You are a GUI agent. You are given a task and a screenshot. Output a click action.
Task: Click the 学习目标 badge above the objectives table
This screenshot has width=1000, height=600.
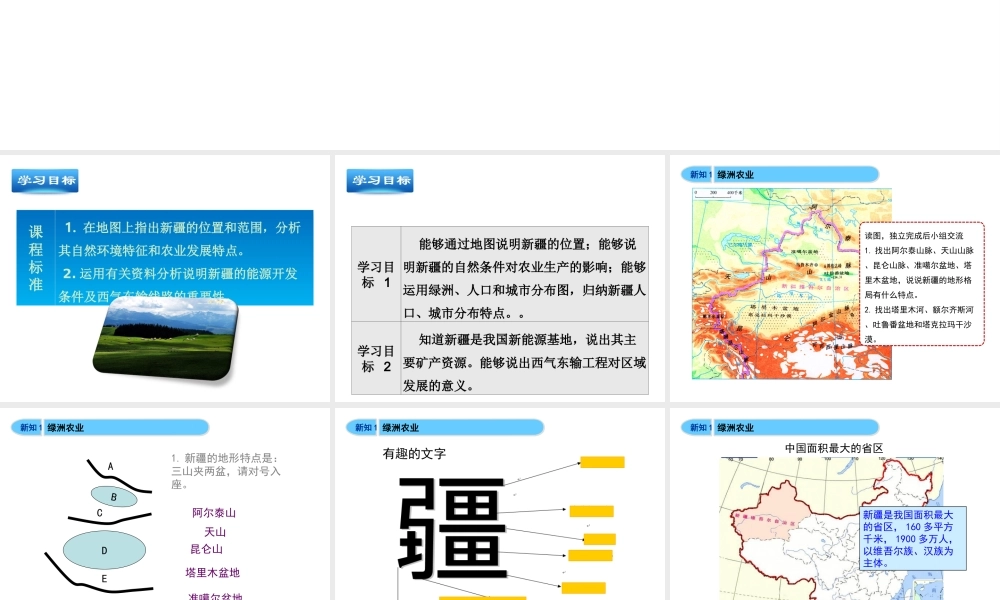click(x=380, y=180)
